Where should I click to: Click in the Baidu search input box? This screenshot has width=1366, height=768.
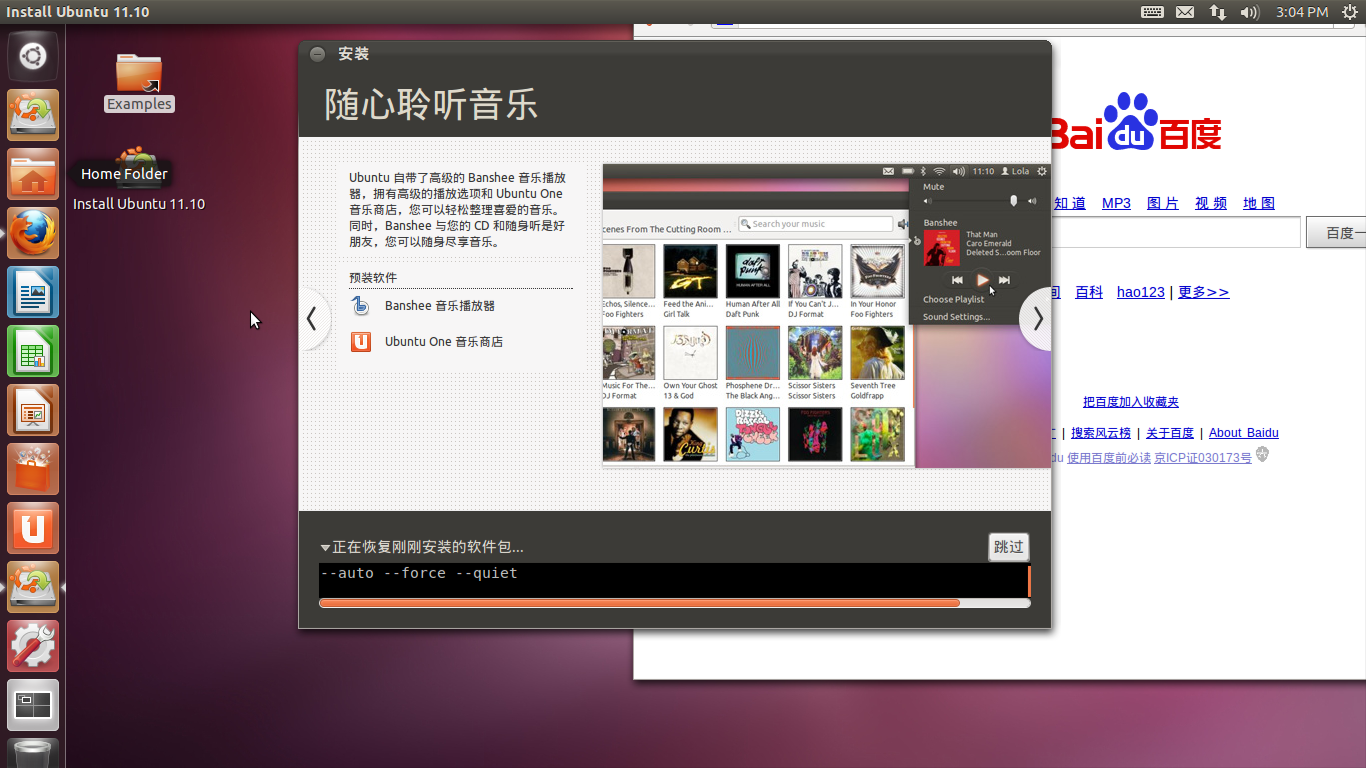[x=1176, y=233]
